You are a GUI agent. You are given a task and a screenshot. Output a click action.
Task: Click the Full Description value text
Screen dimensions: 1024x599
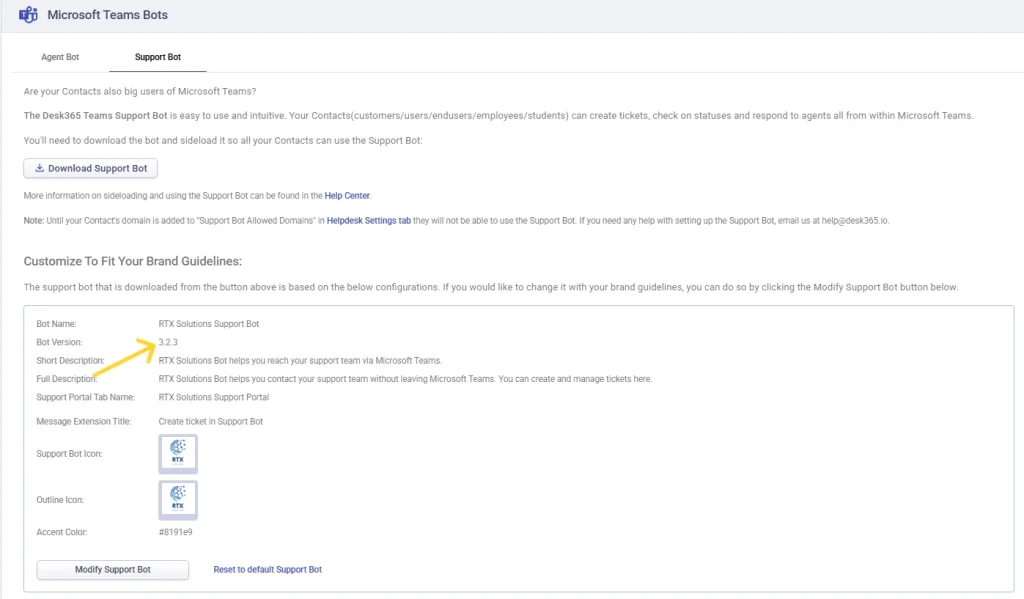[x=405, y=378]
